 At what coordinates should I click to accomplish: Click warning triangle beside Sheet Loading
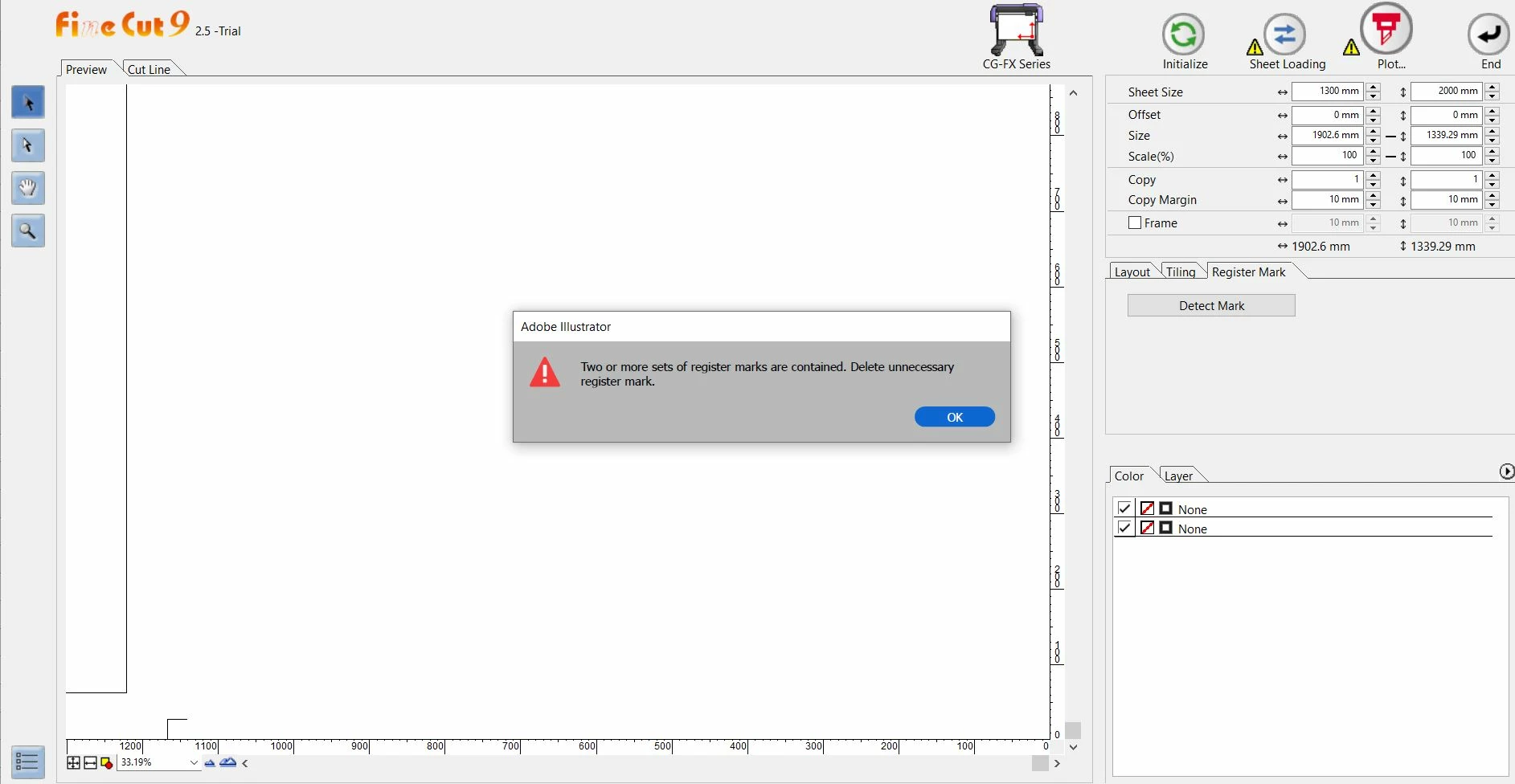click(x=1255, y=47)
